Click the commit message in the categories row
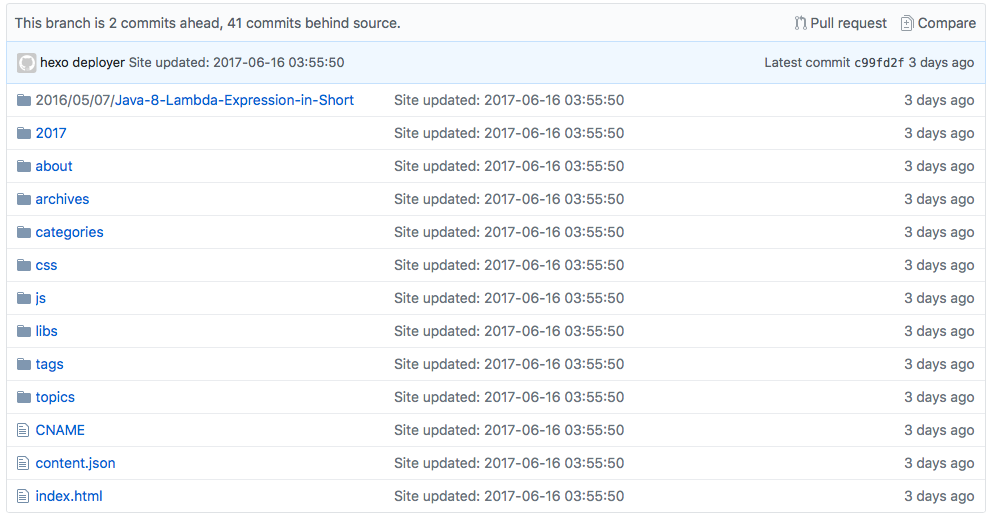Screen dimensions: 991x516 click(x=509, y=232)
